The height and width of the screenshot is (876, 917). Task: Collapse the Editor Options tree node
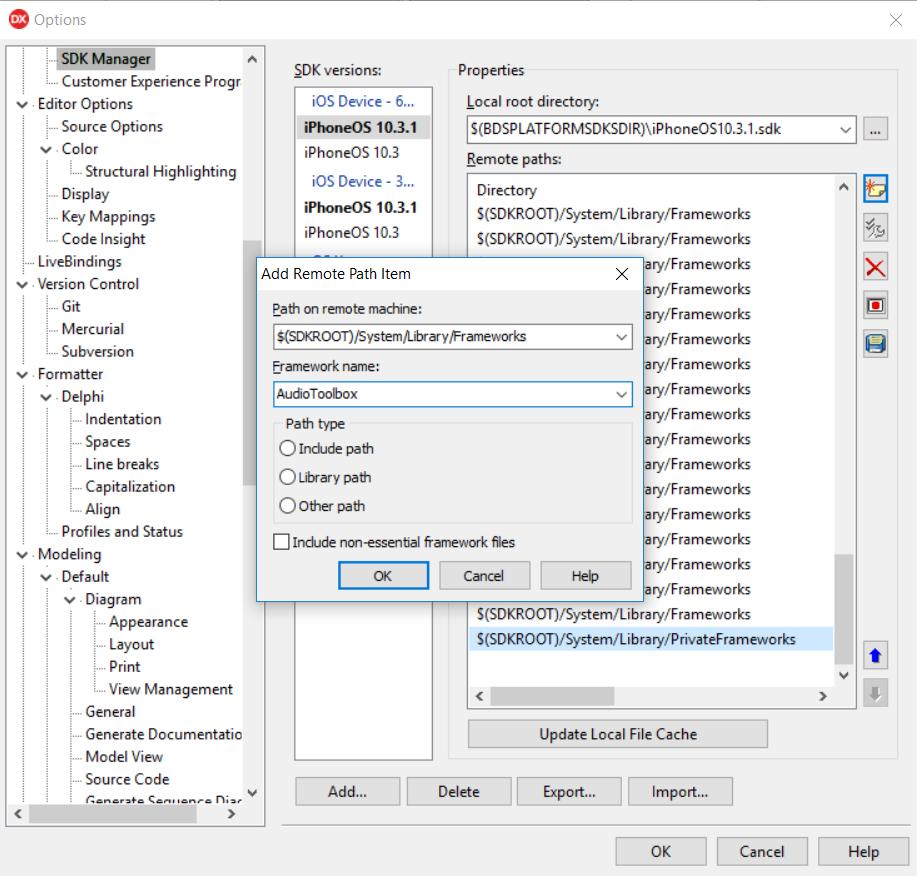[x=22, y=105]
